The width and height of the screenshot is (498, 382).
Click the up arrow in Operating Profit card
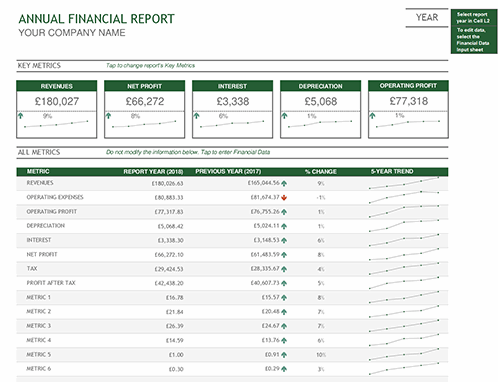click(372, 116)
